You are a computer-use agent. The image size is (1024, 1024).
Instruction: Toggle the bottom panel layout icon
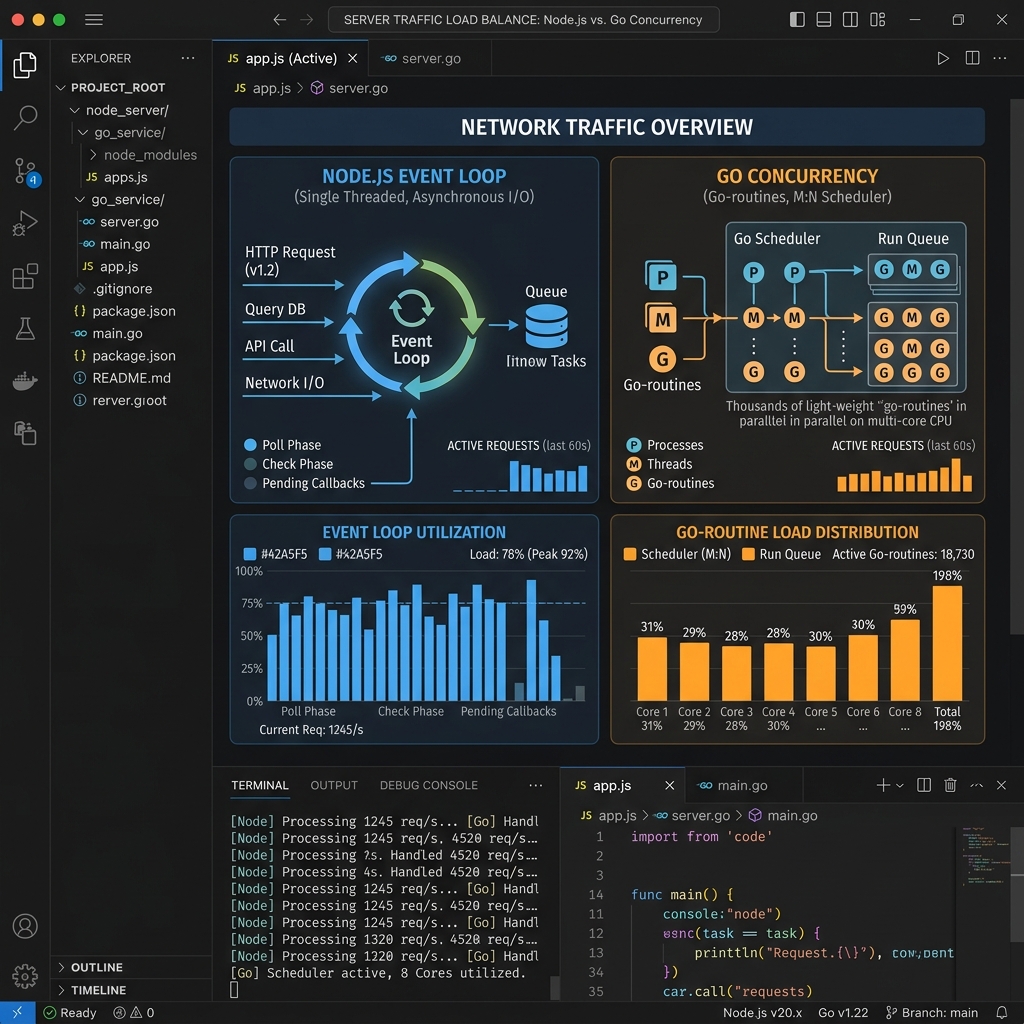pos(824,20)
